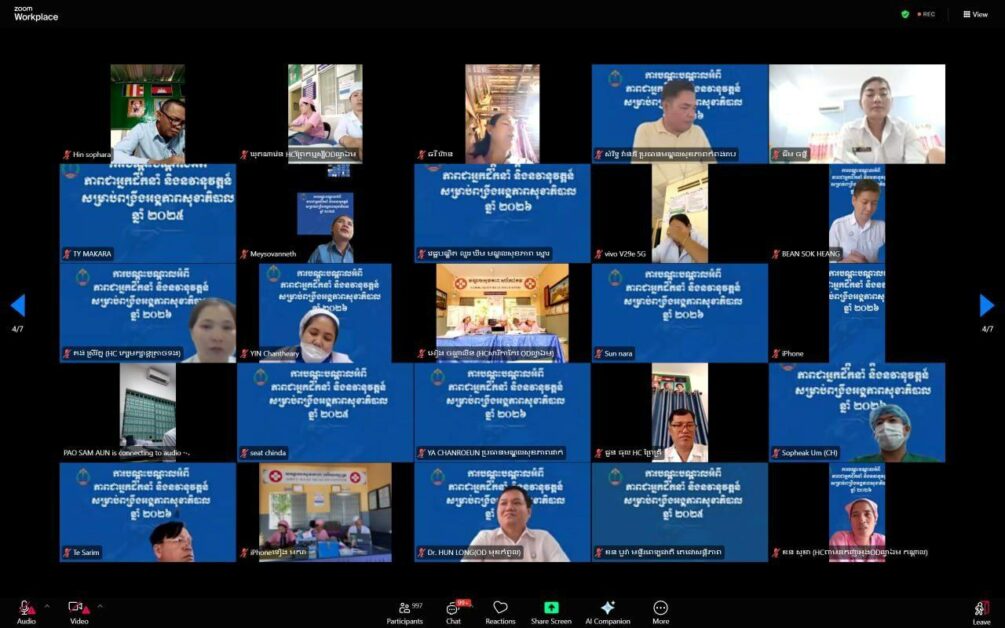Open the View layout menu

[x=975, y=14]
